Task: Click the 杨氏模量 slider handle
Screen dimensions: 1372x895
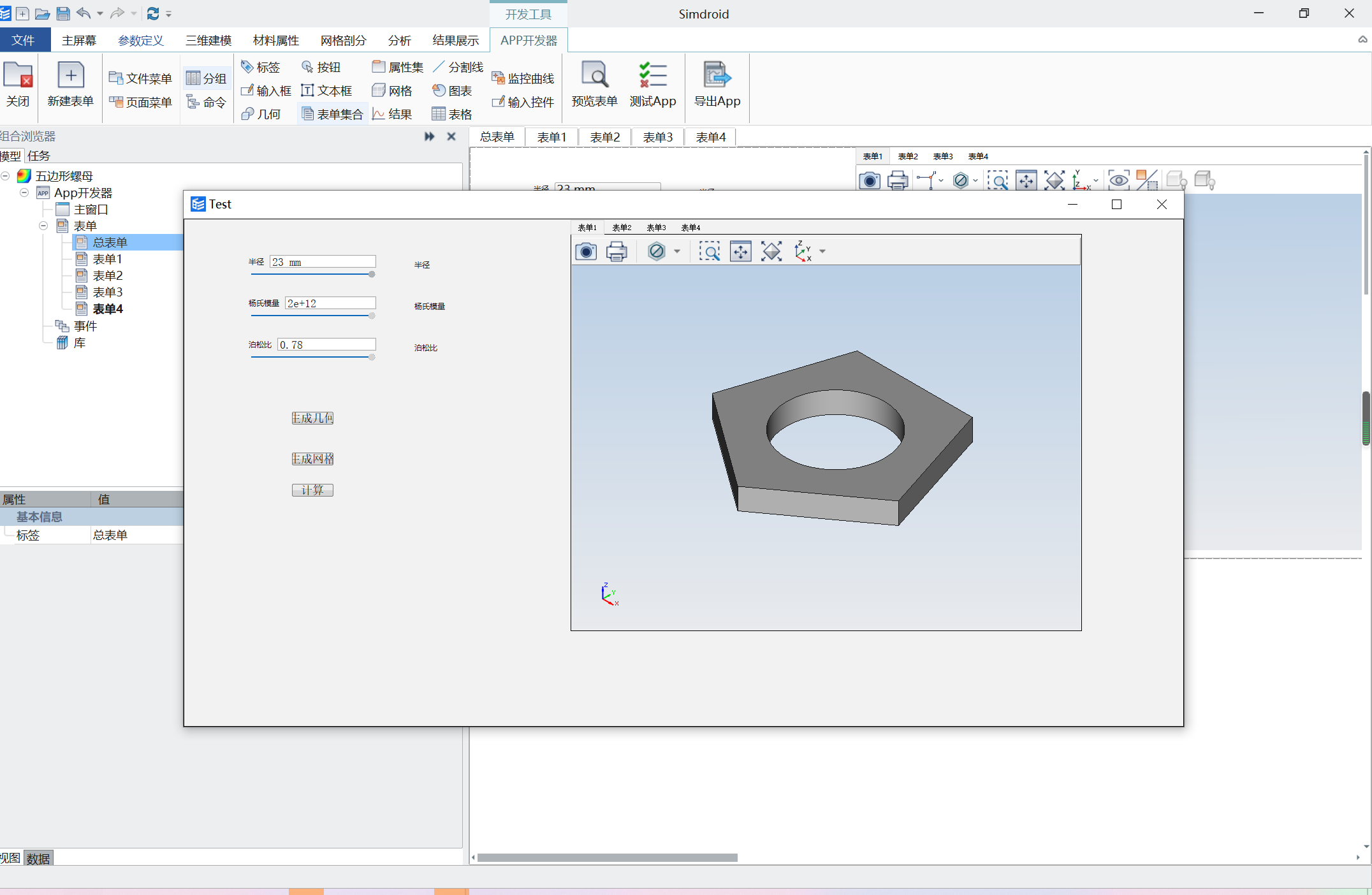Action: pyautogui.click(x=372, y=316)
